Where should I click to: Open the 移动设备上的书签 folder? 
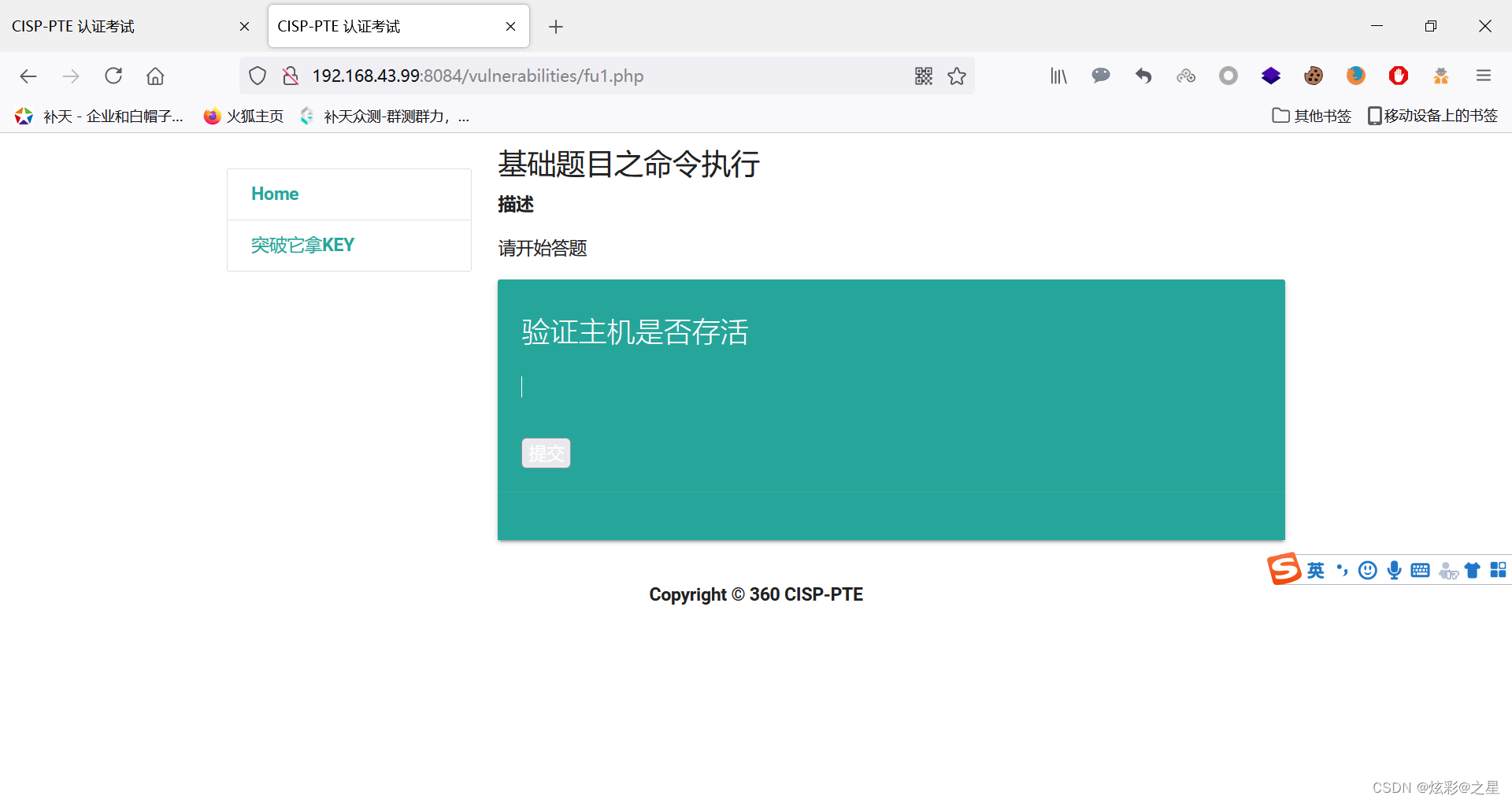1432,116
